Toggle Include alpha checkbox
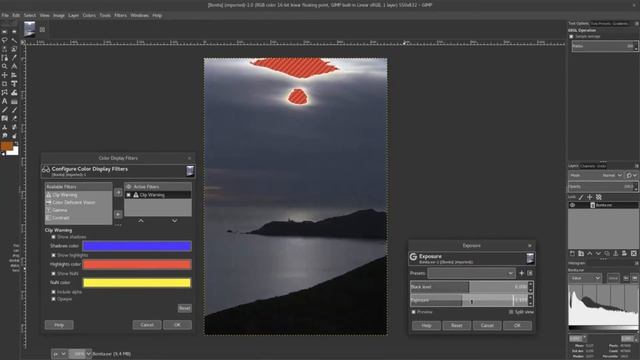This screenshot has height=360, width=640. (53, 292)
